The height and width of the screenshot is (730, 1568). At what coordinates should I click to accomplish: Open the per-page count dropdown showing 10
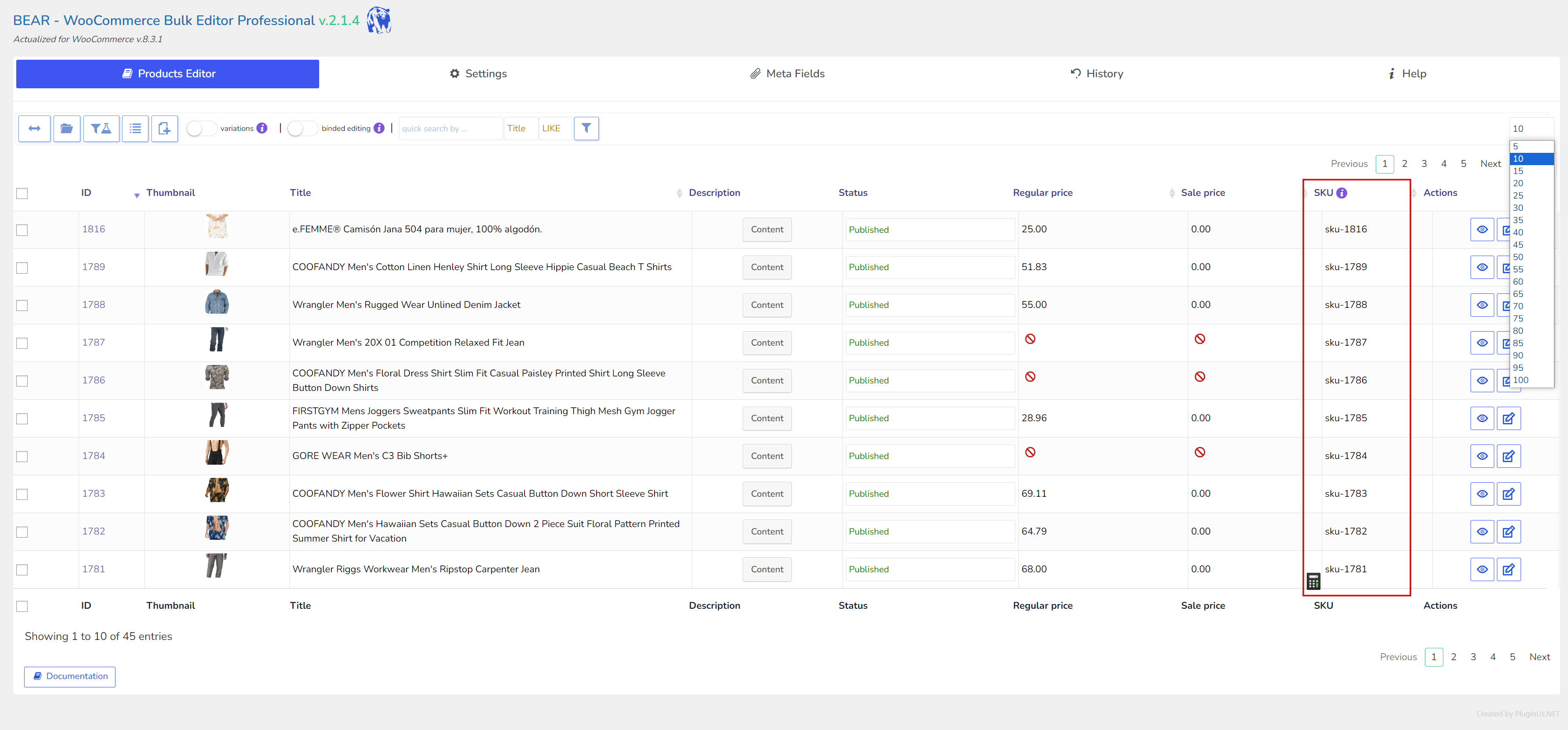[x=1532, y=128]
